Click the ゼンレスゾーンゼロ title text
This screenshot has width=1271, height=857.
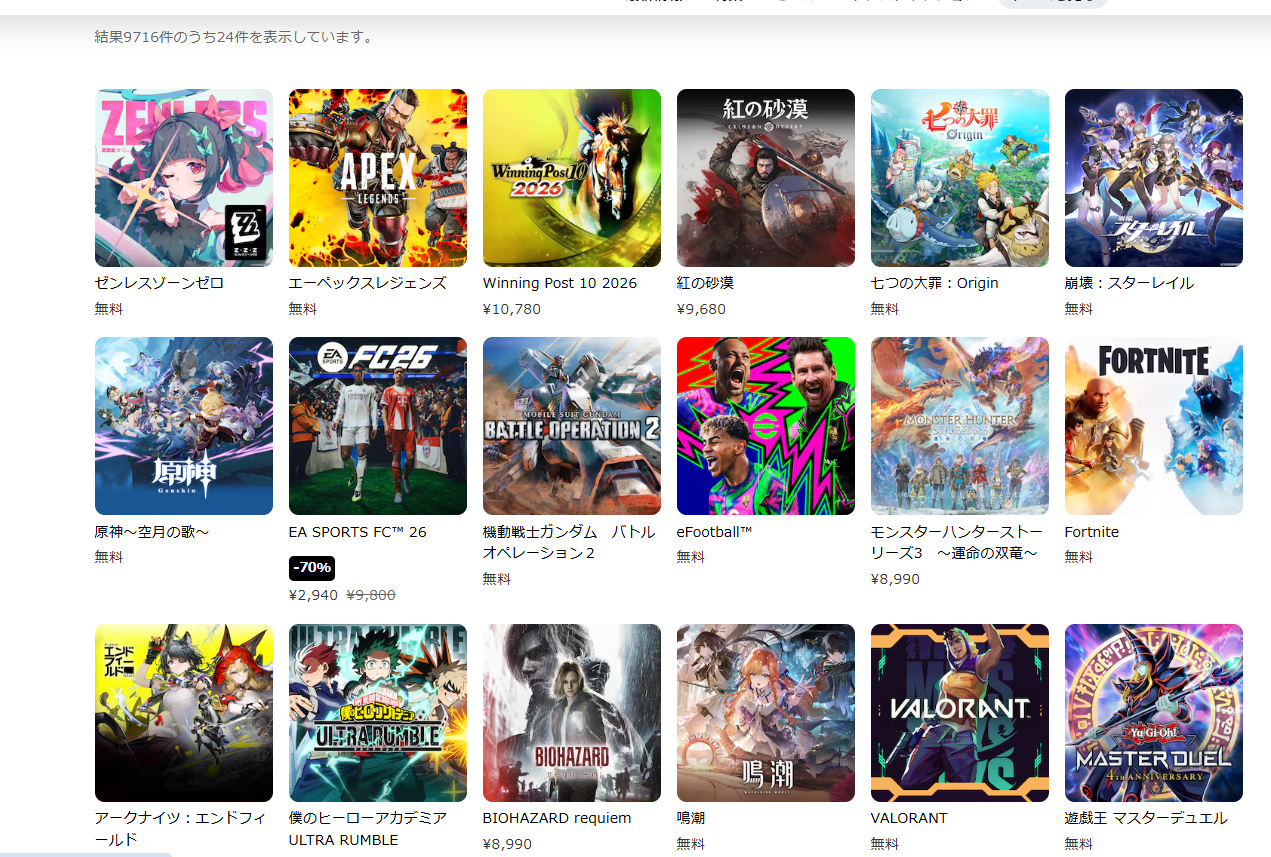tap(159, 283)
